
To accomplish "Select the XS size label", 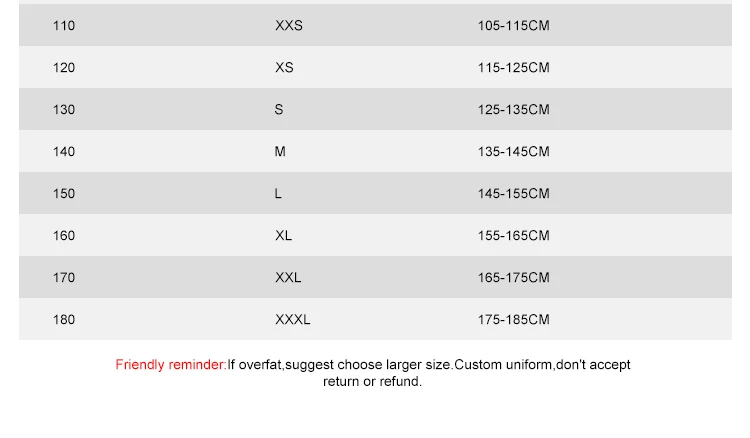I will pos(284,67).
